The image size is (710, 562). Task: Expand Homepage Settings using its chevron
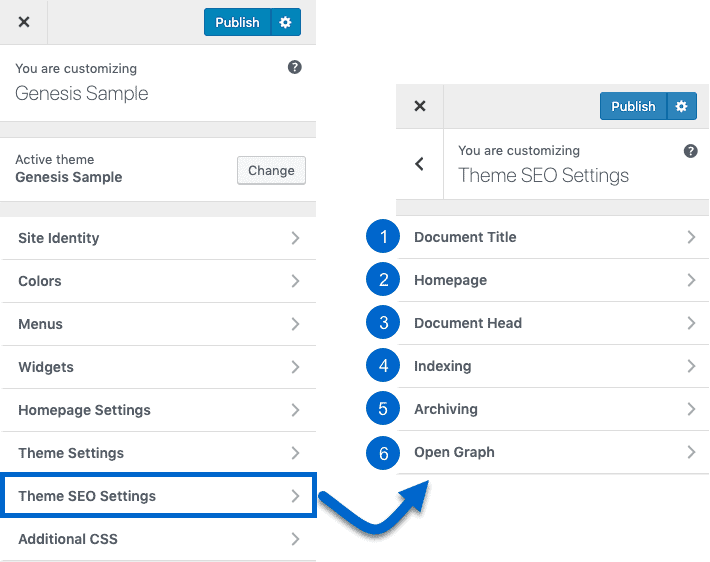[295, 410]
